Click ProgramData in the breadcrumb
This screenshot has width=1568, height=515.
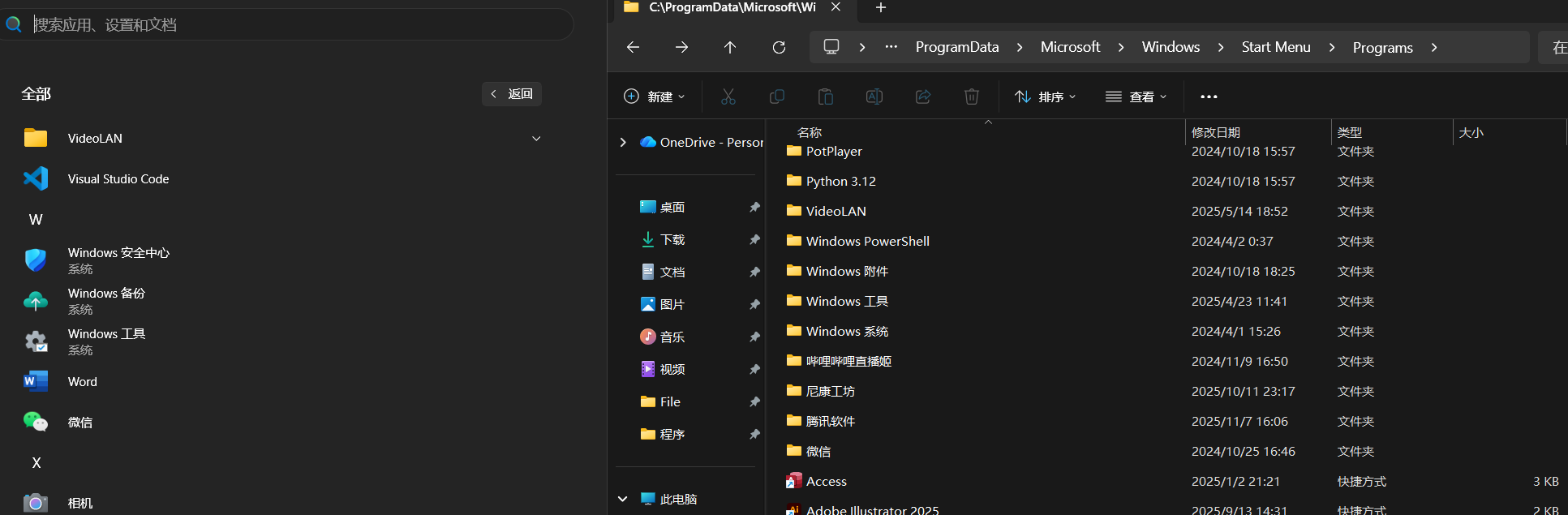coord(957,47)
